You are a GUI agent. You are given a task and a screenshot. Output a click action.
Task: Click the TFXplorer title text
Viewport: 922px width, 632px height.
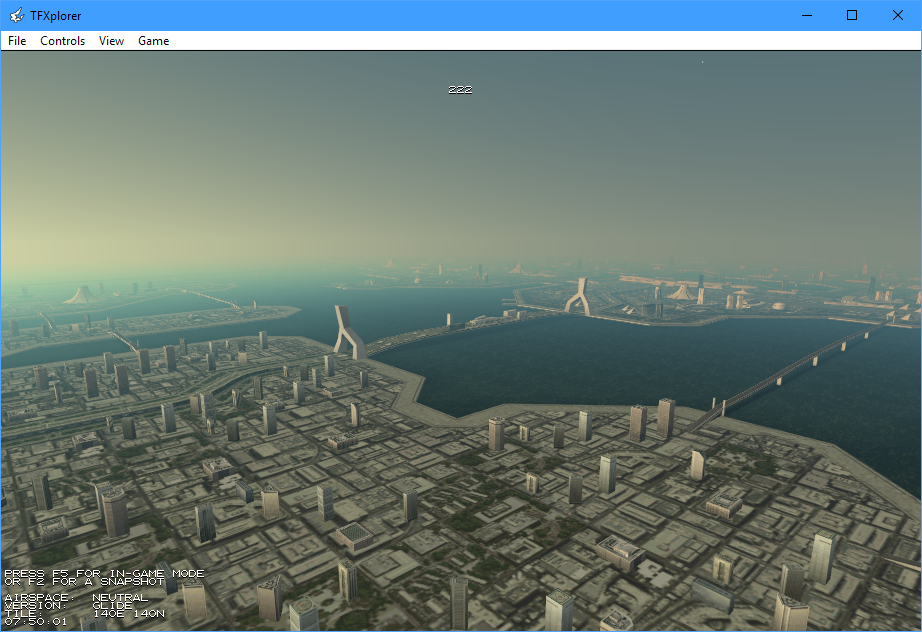point(55,15)
